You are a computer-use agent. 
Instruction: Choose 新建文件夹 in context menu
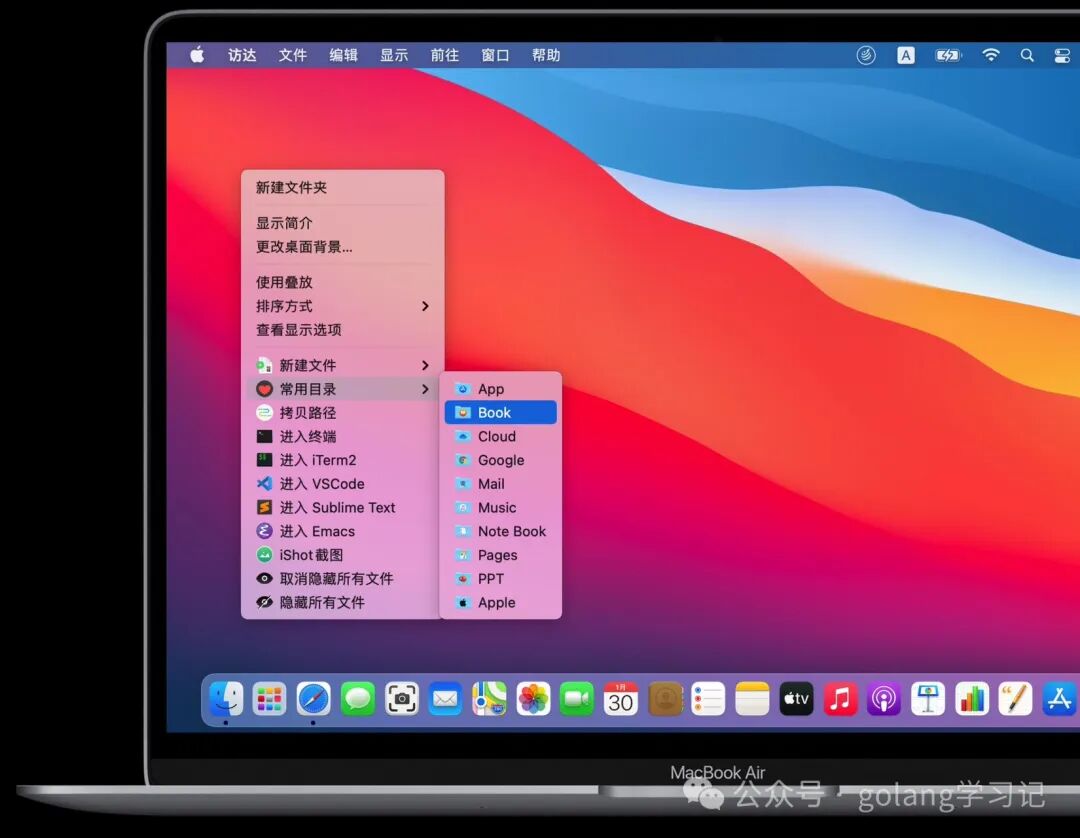click(x=342, y=187)
